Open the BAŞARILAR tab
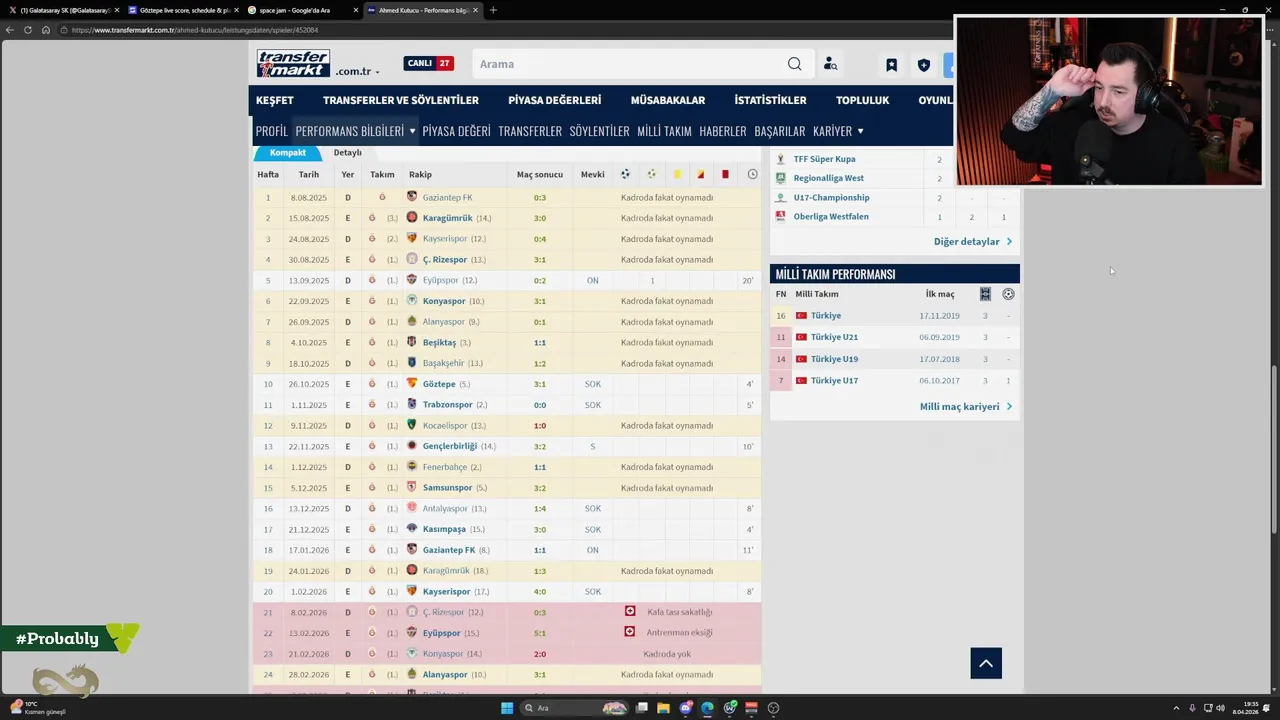Image resolution: width=1280 pixels, height=720 pixels. [x=780, y=131]
